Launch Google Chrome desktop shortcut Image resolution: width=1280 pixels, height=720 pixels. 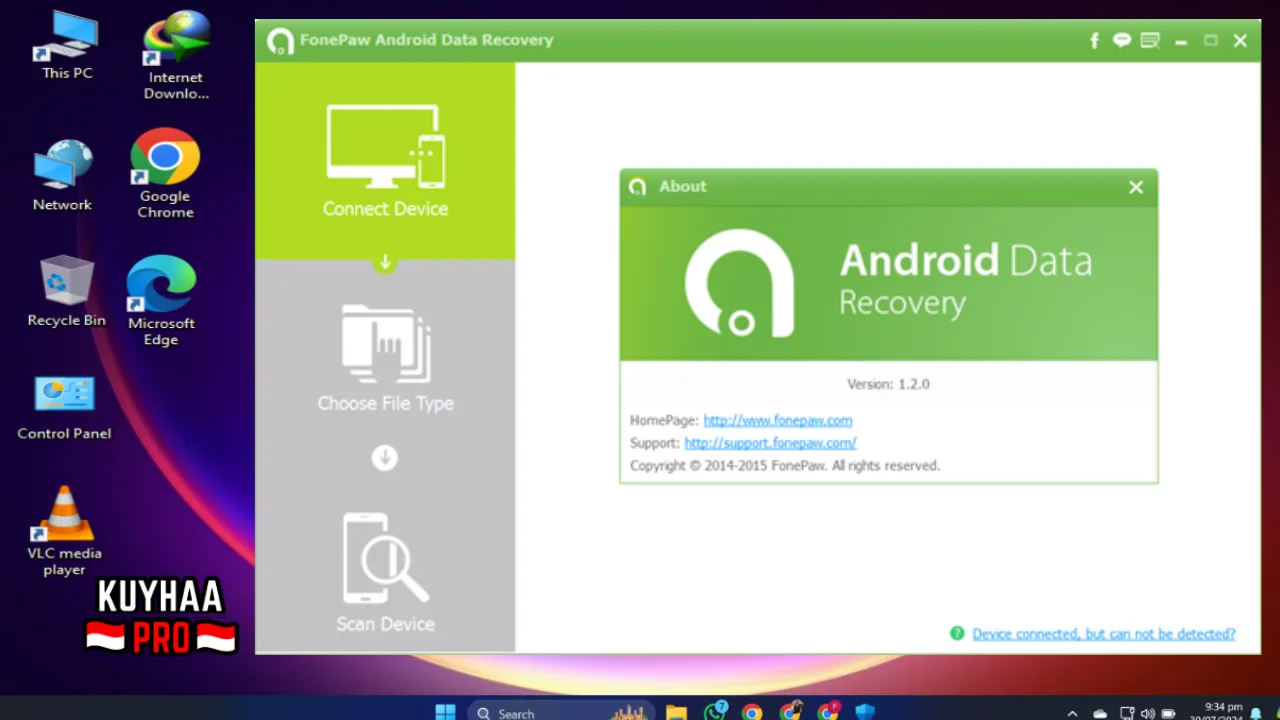click(x=165, y=173)
